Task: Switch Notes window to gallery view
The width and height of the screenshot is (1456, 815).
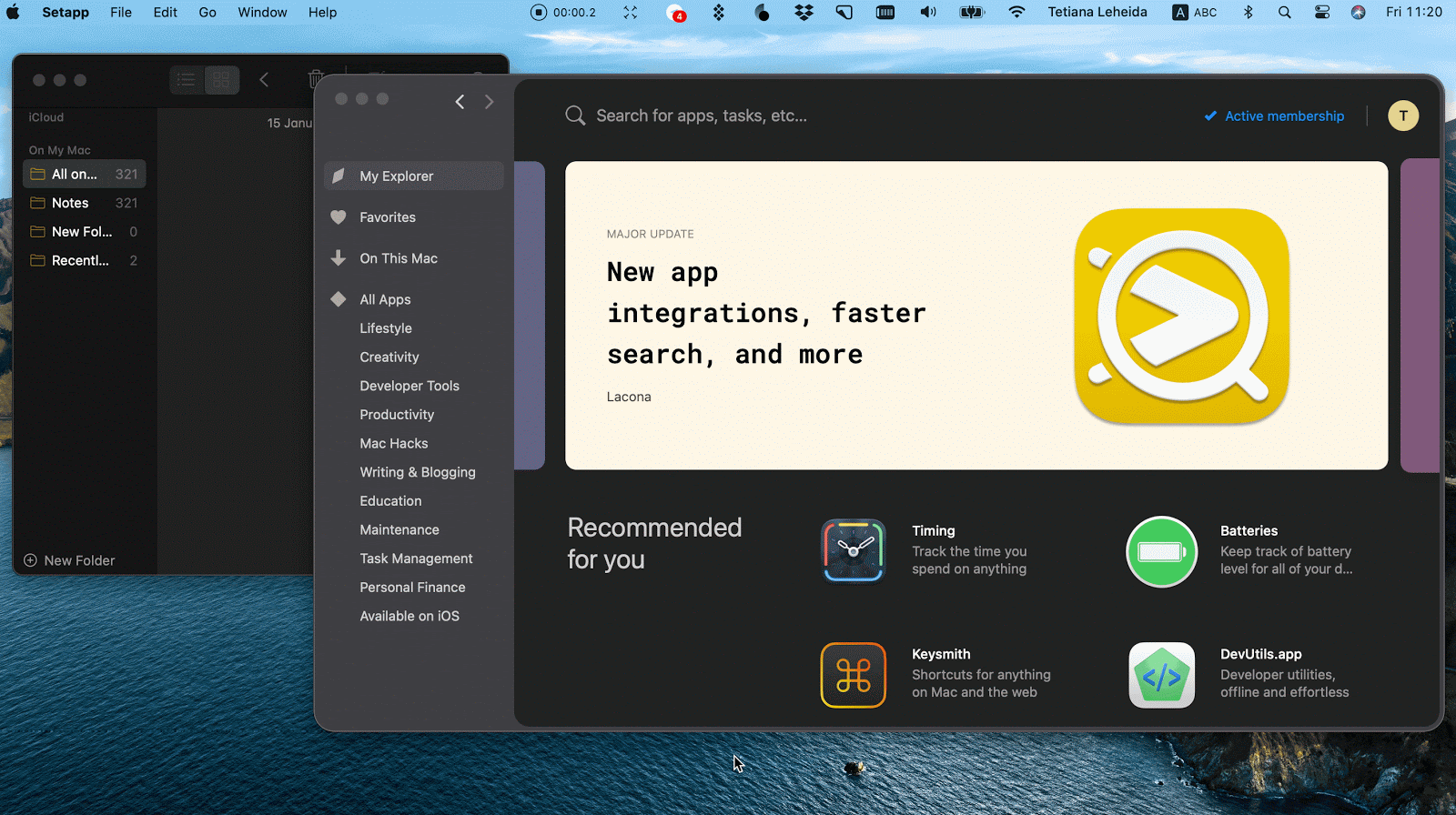Action: click(x=221, y=80)
